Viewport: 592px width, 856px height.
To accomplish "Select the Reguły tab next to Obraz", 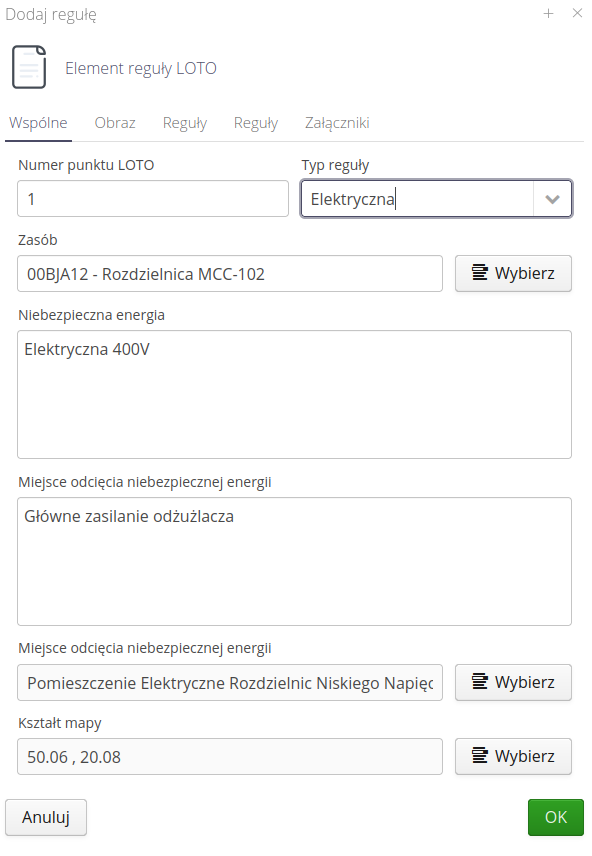I will (185, 123).
